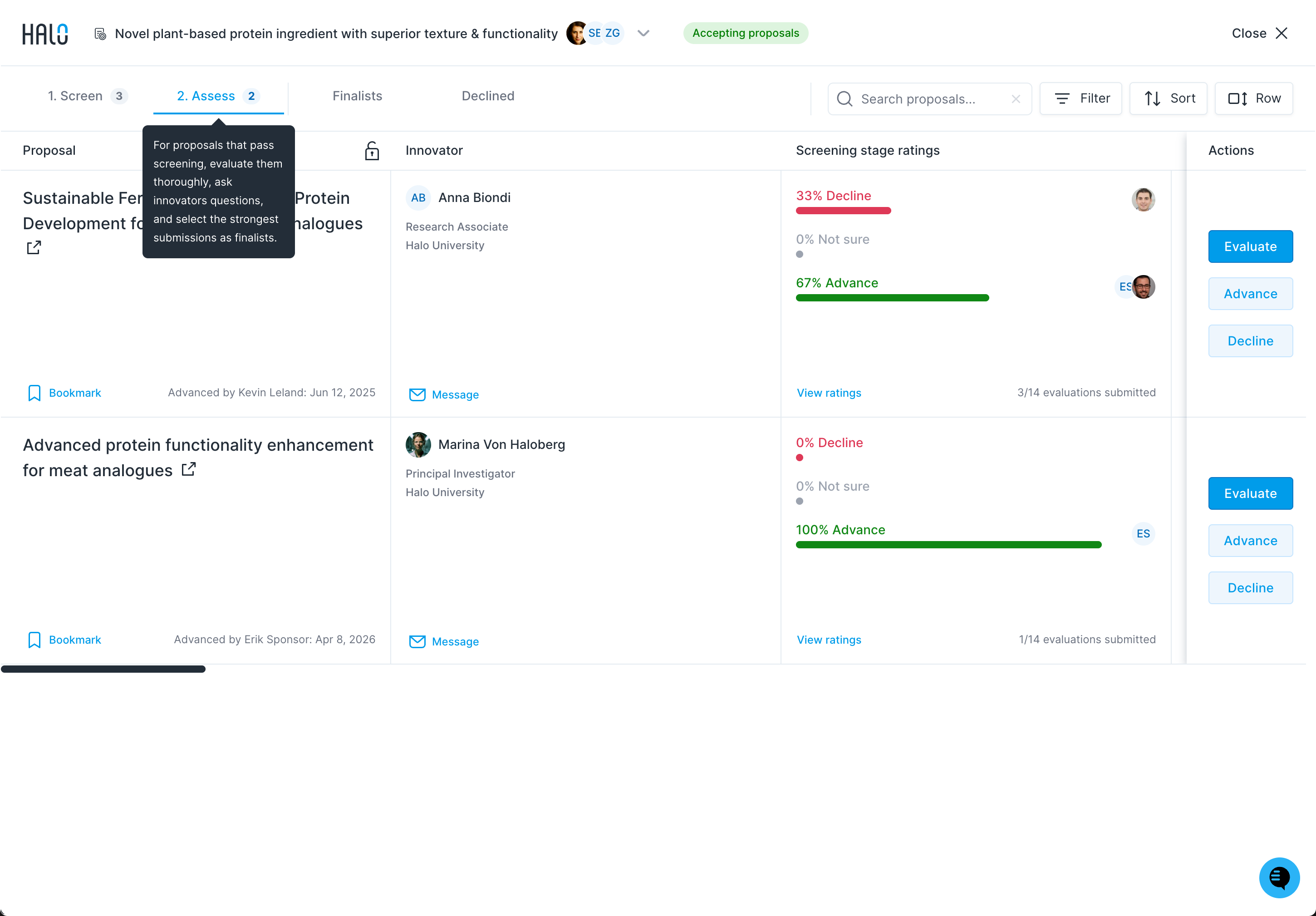Bookmark the Anna Biondi proposal
Screen dimensions: 1316x916
click(64, 393)
